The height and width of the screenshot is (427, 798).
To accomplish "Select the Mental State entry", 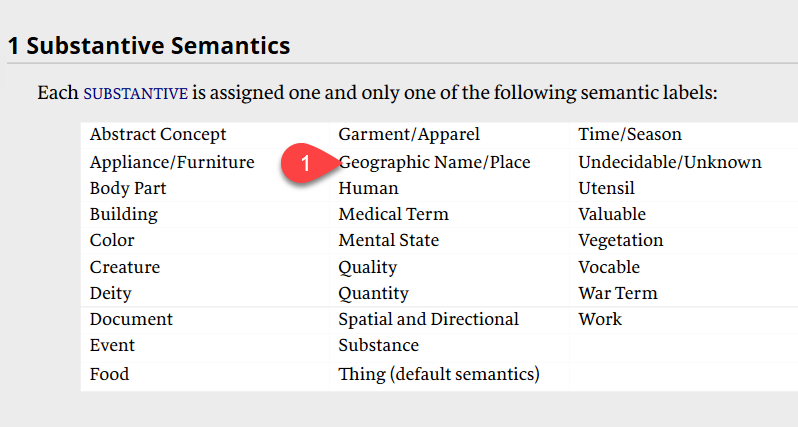I will [388, 240].
